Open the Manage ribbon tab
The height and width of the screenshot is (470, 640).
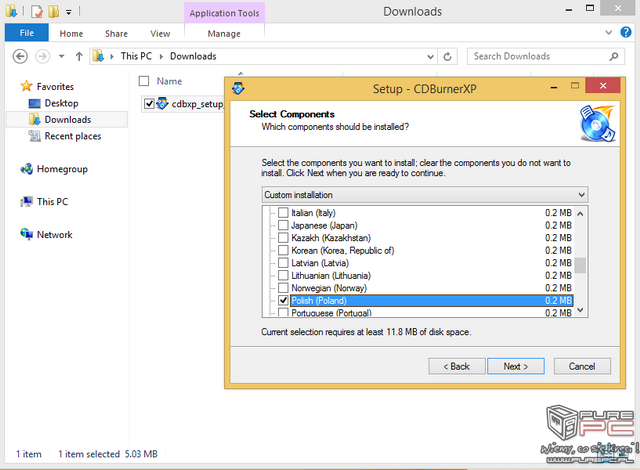click(224, 33)
